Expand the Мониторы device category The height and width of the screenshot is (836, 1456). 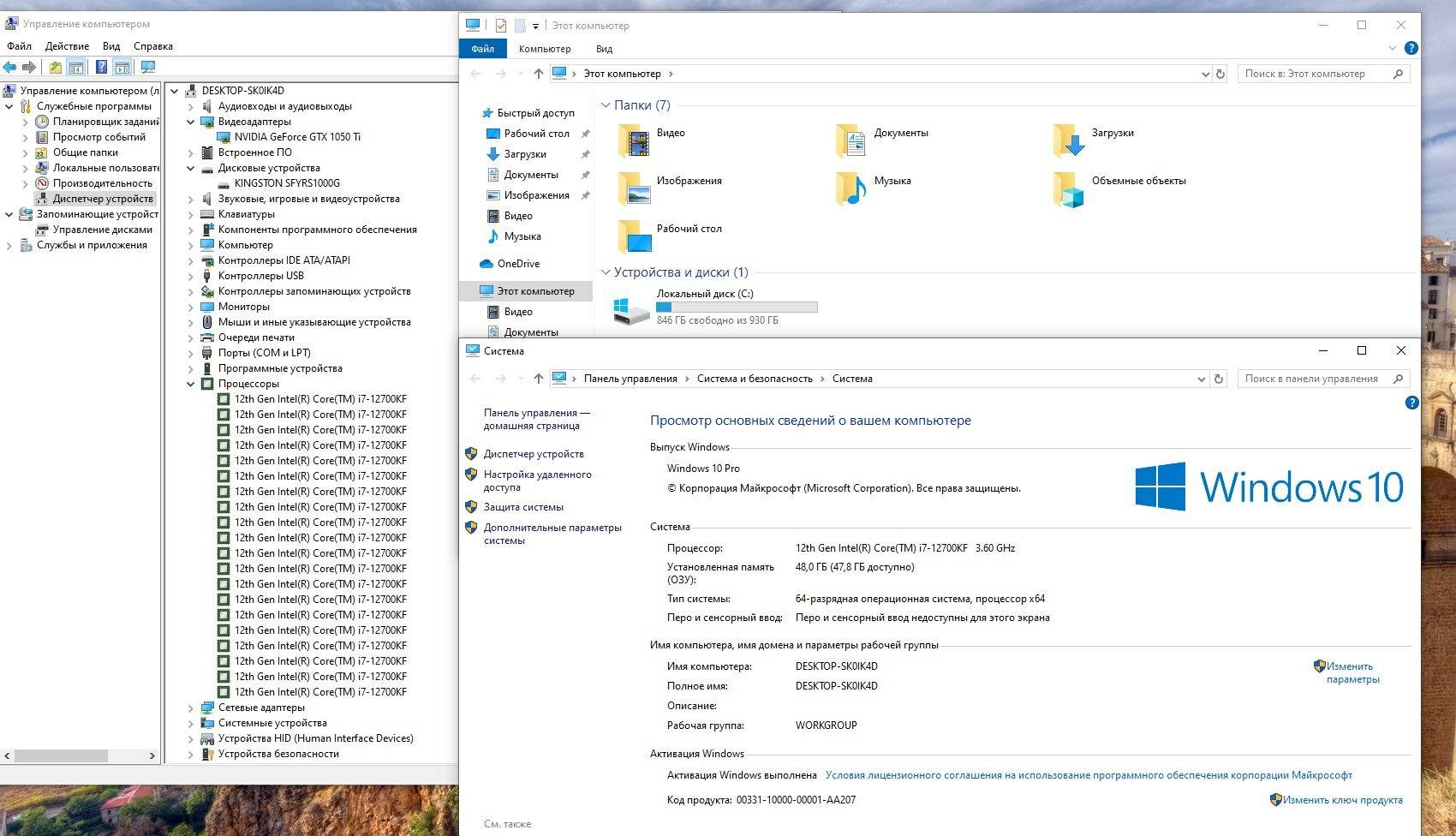[191, 307]
